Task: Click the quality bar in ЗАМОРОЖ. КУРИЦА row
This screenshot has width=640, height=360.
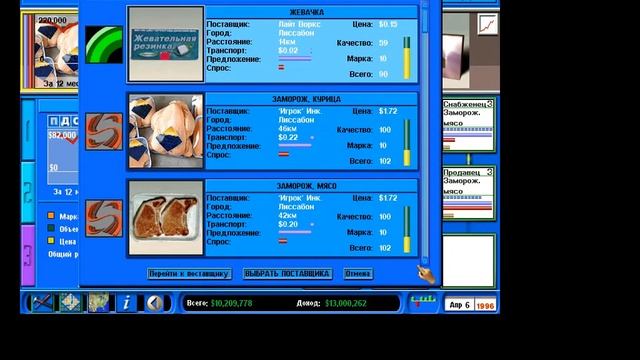Action: tap(407, 142)
